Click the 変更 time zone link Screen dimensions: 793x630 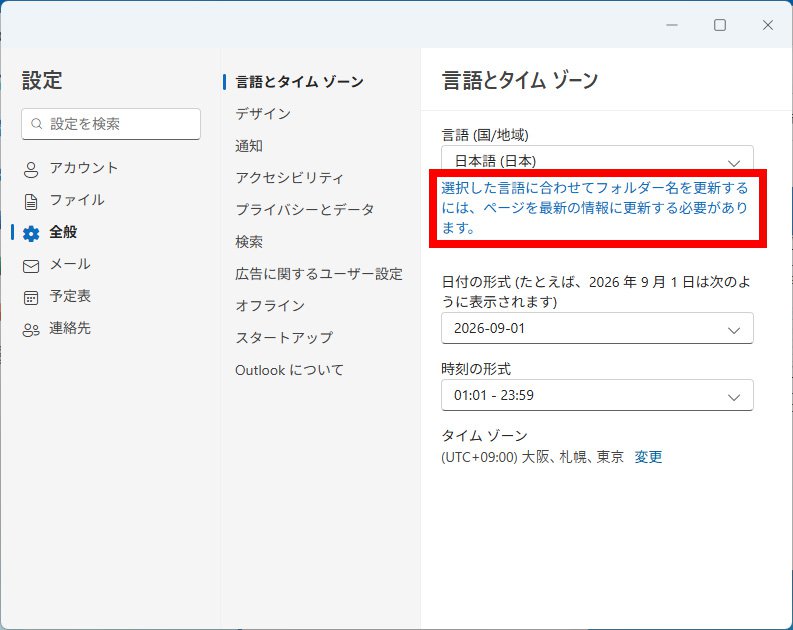pos(648,457)
